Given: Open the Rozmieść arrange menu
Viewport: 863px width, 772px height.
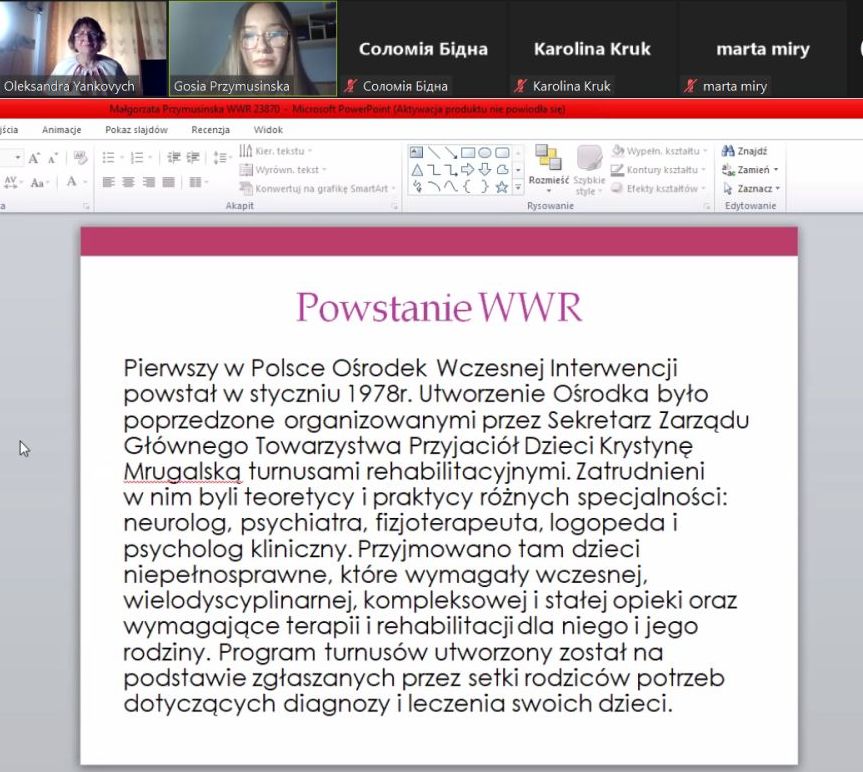Looking at the screenshot, I should tap(549, 169).
